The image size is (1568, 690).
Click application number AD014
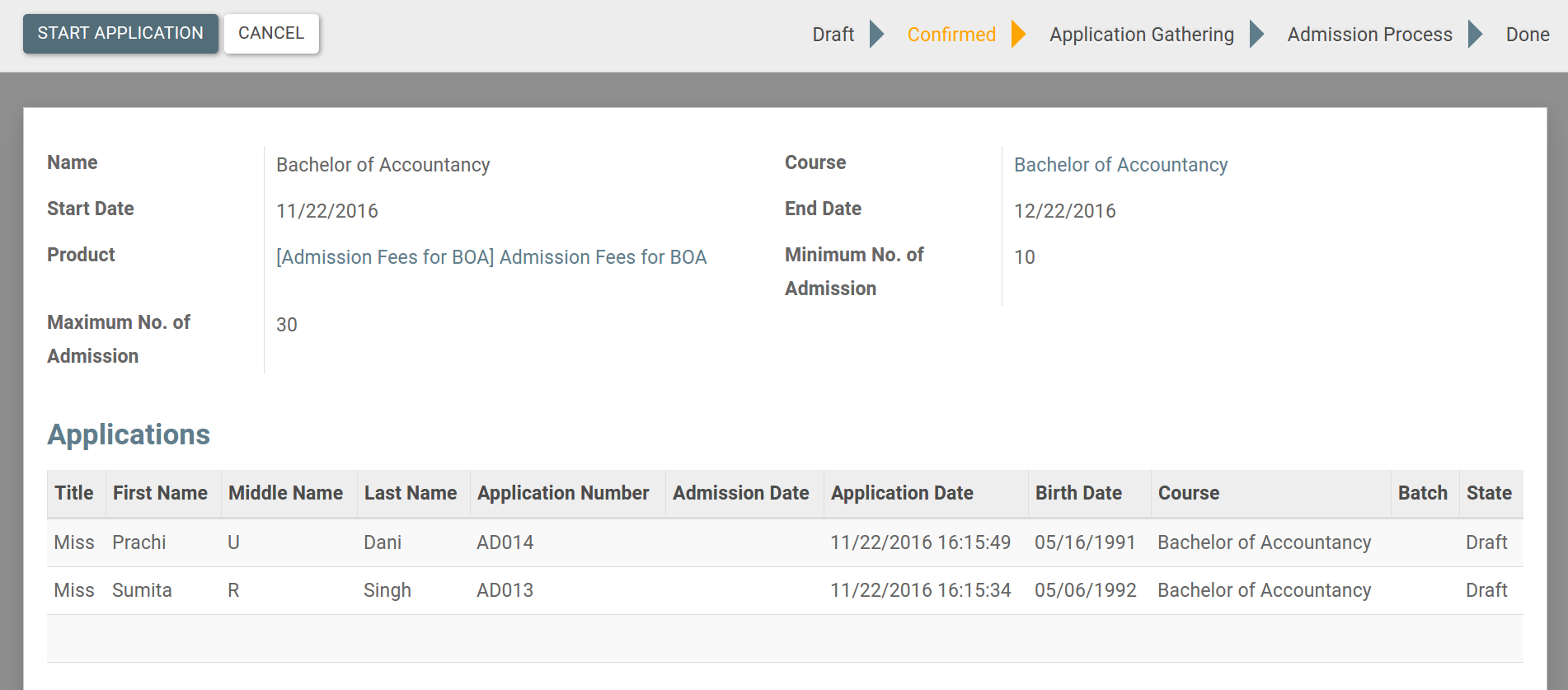pyautogui.click(x=505, y=542)
